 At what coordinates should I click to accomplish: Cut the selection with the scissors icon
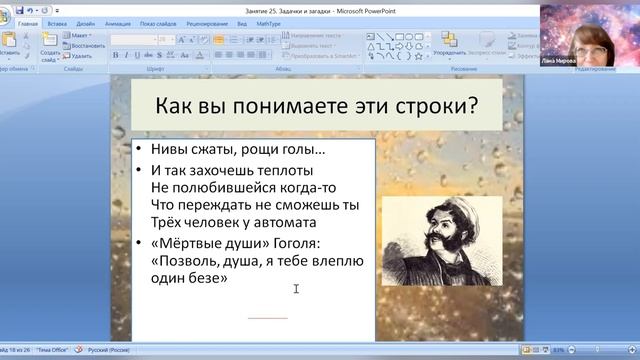[26, 36]
